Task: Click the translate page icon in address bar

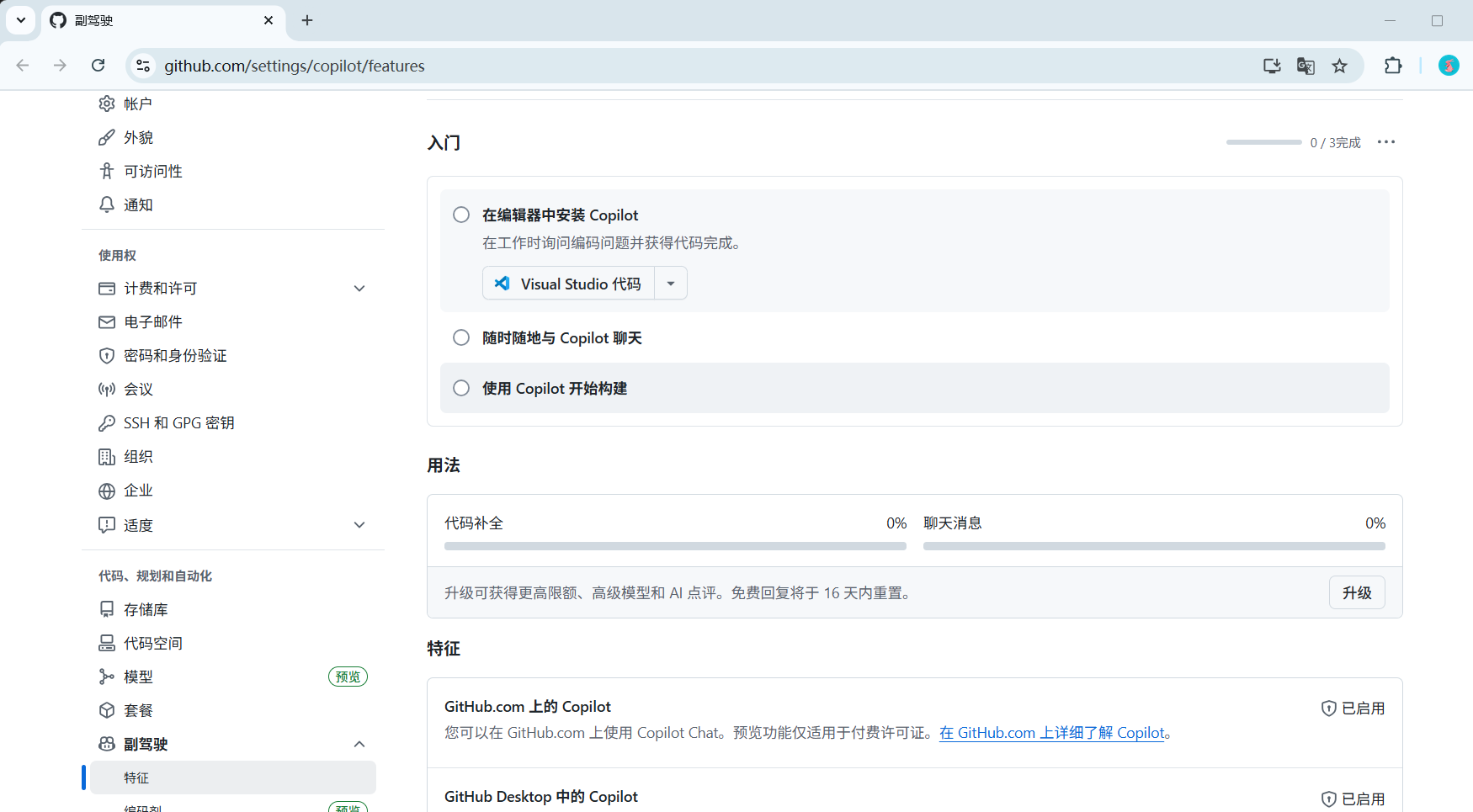Action: point(1305,66)
